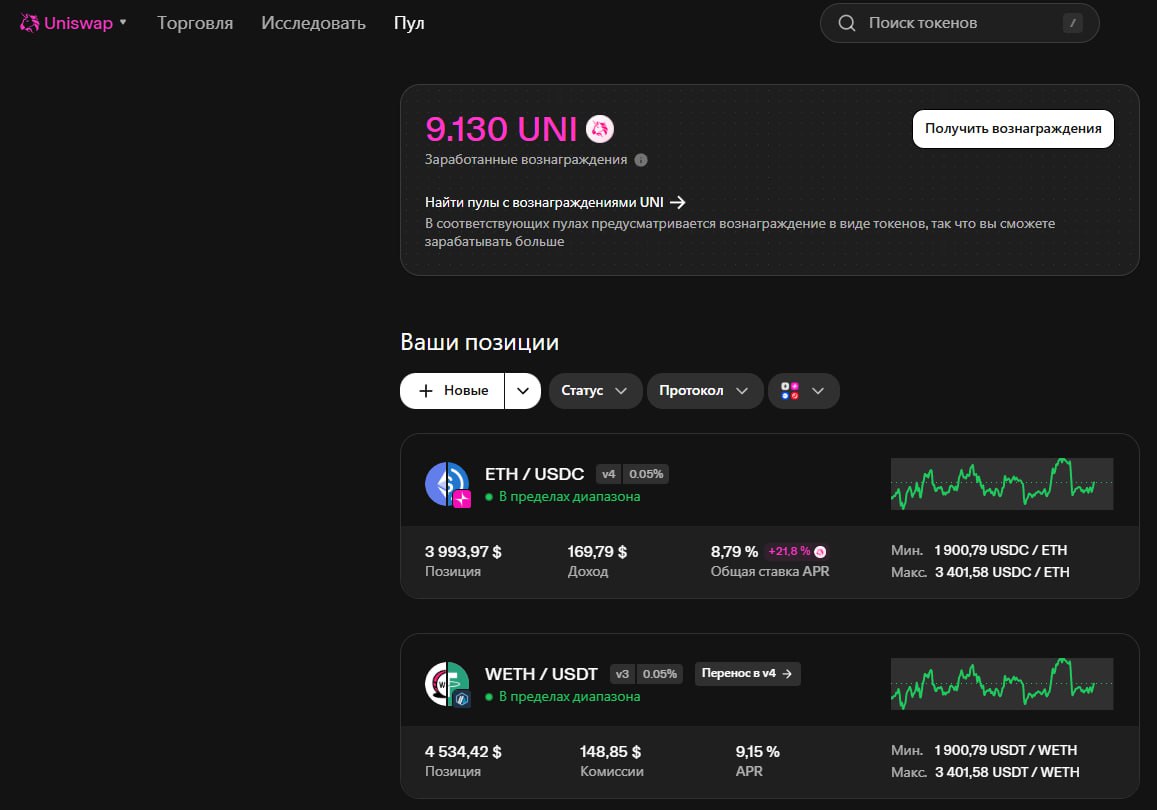Open the ETH / USDC price chart
This screenshot has width=1157, height=810.
coord(1002,484)
